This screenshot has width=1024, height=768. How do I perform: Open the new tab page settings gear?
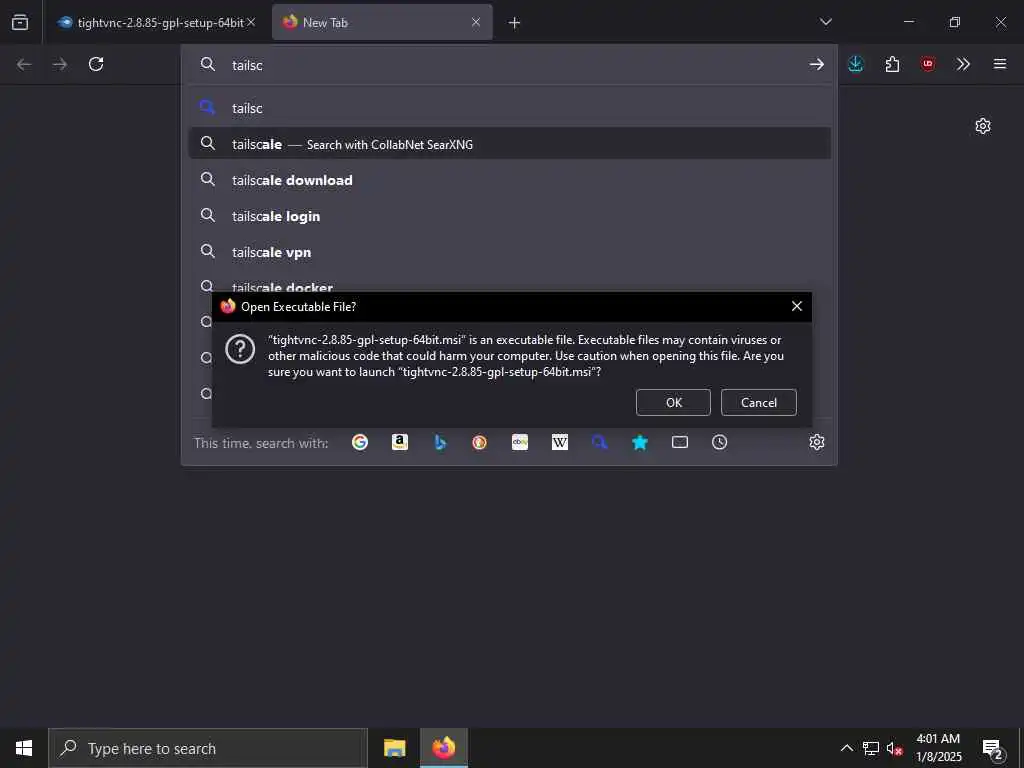(983, 126)
